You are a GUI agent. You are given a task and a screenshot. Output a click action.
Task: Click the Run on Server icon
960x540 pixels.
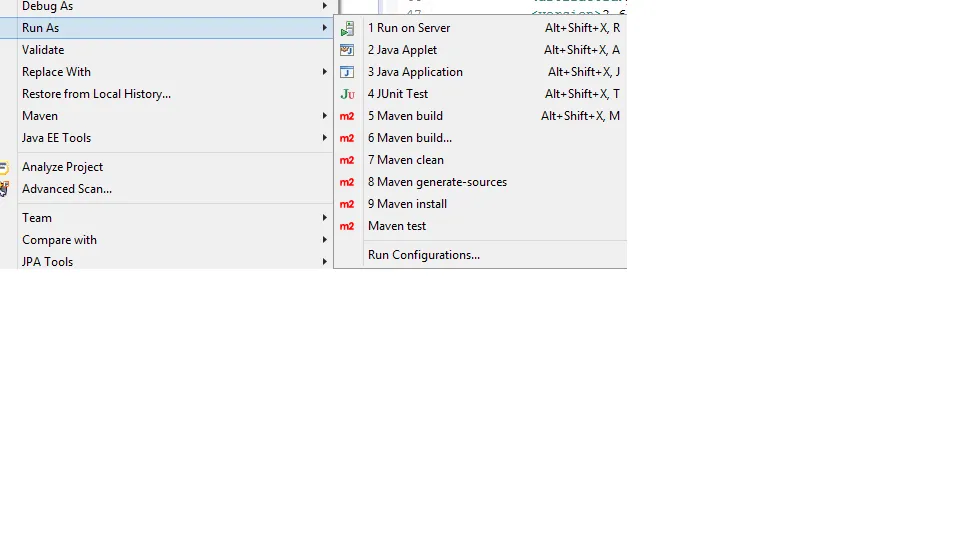[x=347, y=28]
